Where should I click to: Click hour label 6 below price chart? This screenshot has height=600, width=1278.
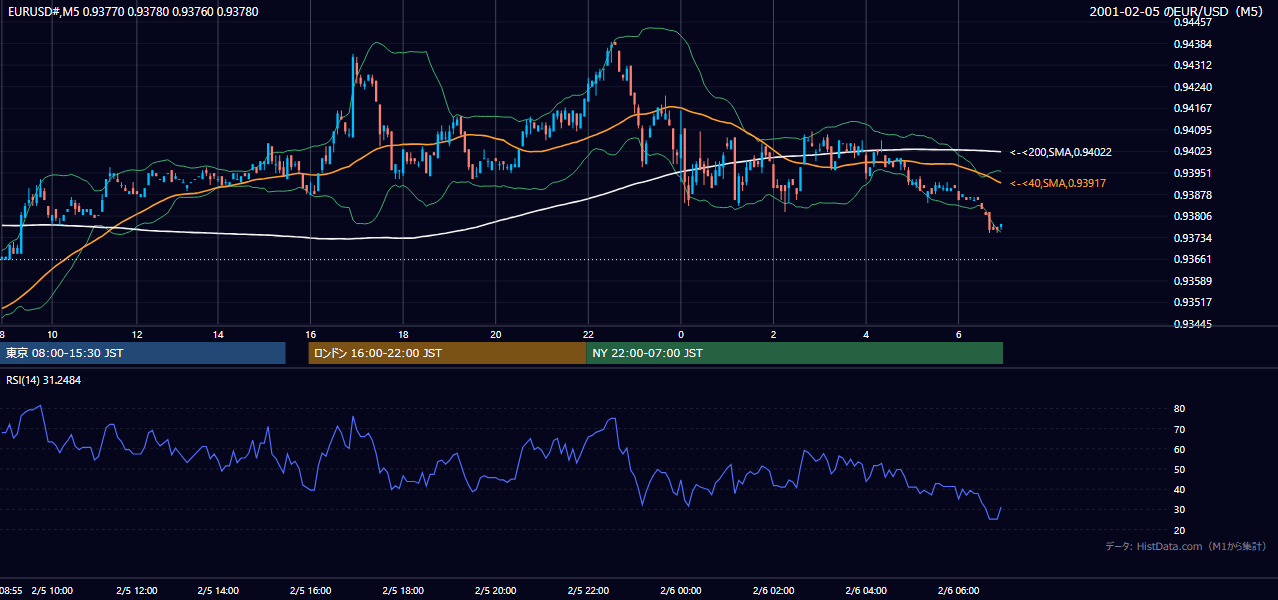pos(959,334)
